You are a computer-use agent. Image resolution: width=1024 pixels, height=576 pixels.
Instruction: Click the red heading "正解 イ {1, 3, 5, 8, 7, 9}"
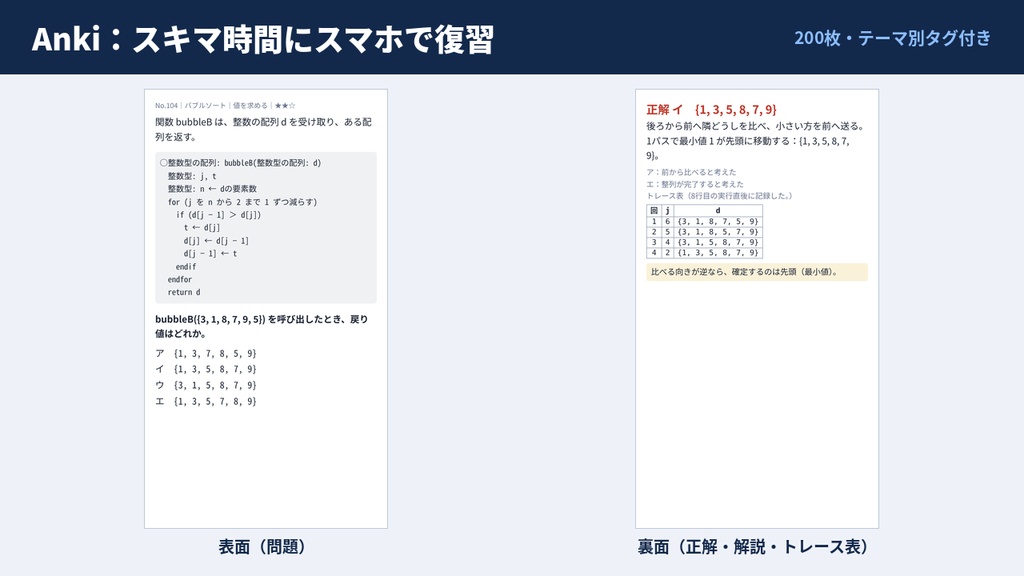711,110
